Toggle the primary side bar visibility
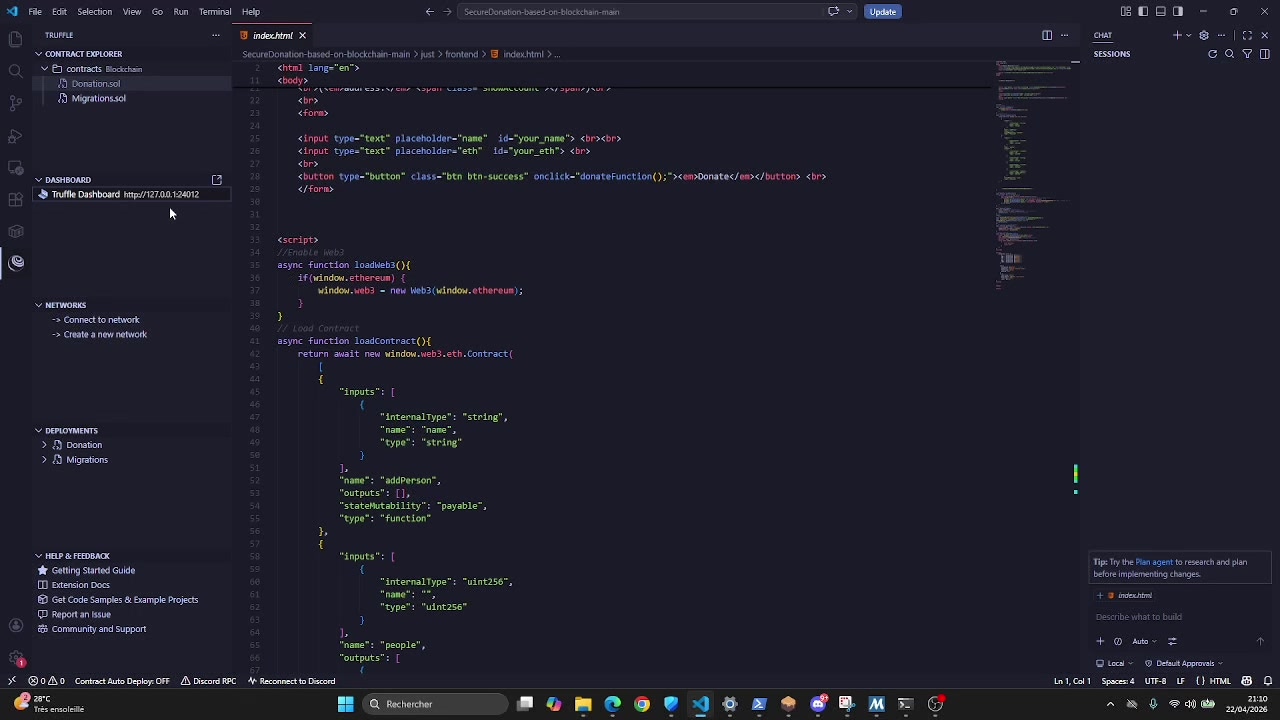The height and width of the screenshot is (720, 1280). (x=1143, y=12)
